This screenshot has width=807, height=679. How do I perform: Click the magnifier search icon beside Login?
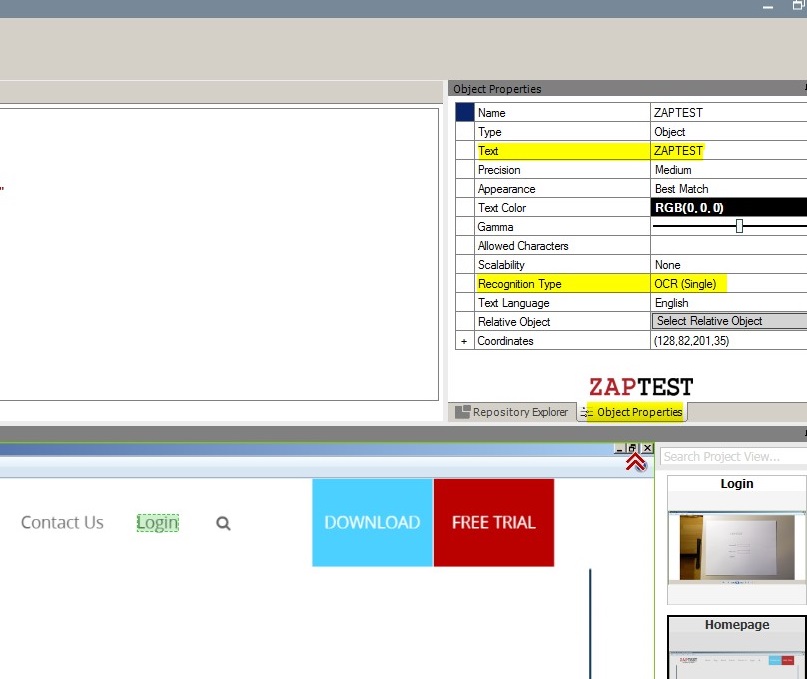coord(223,523)
